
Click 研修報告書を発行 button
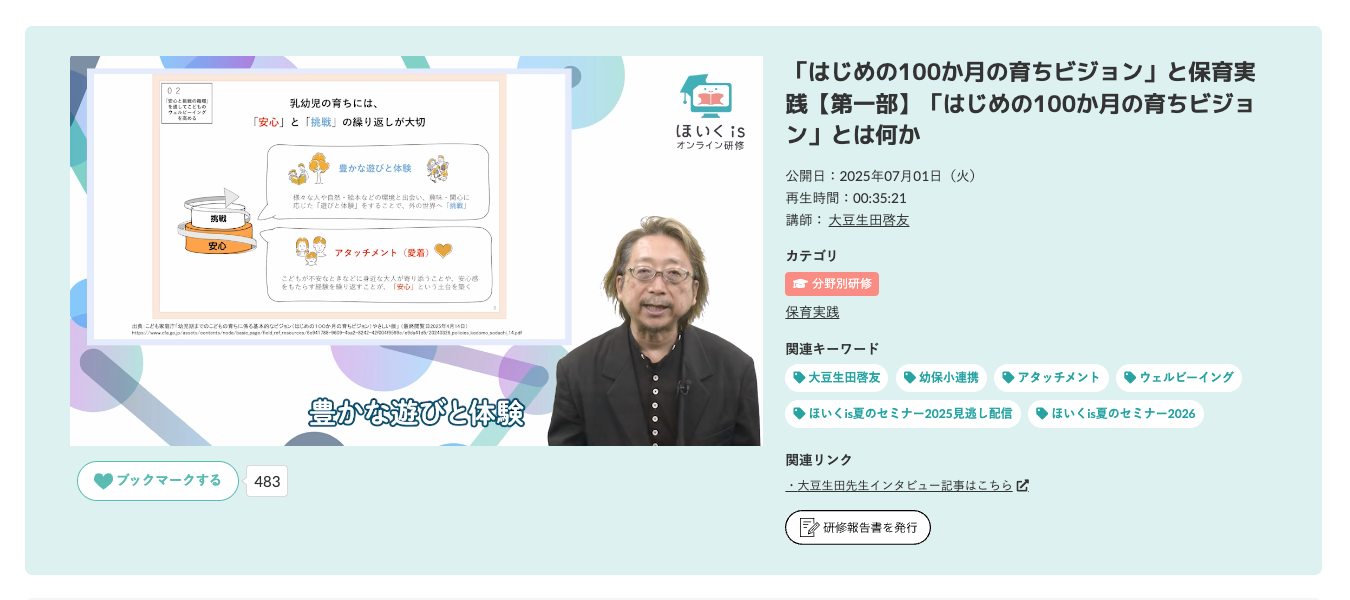[x=858, y=527]
